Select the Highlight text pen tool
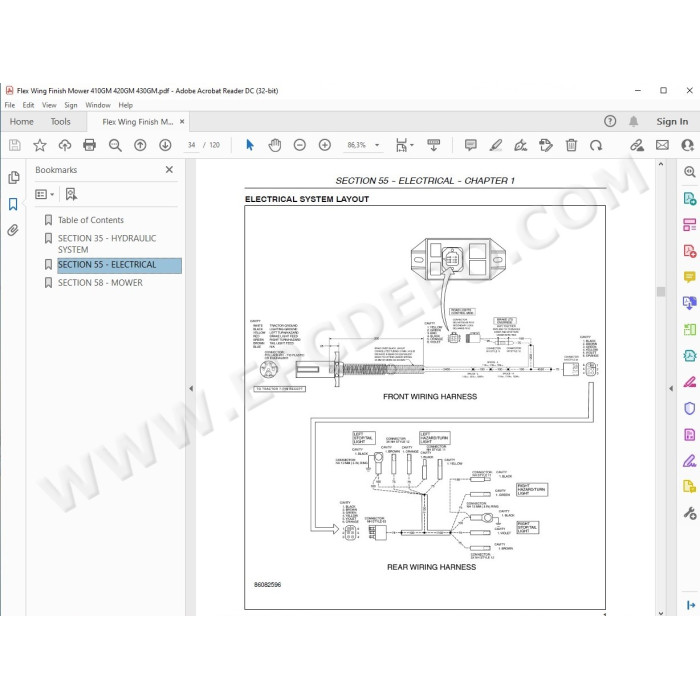This screenshot has width=700, height=700. coord(496,145)
